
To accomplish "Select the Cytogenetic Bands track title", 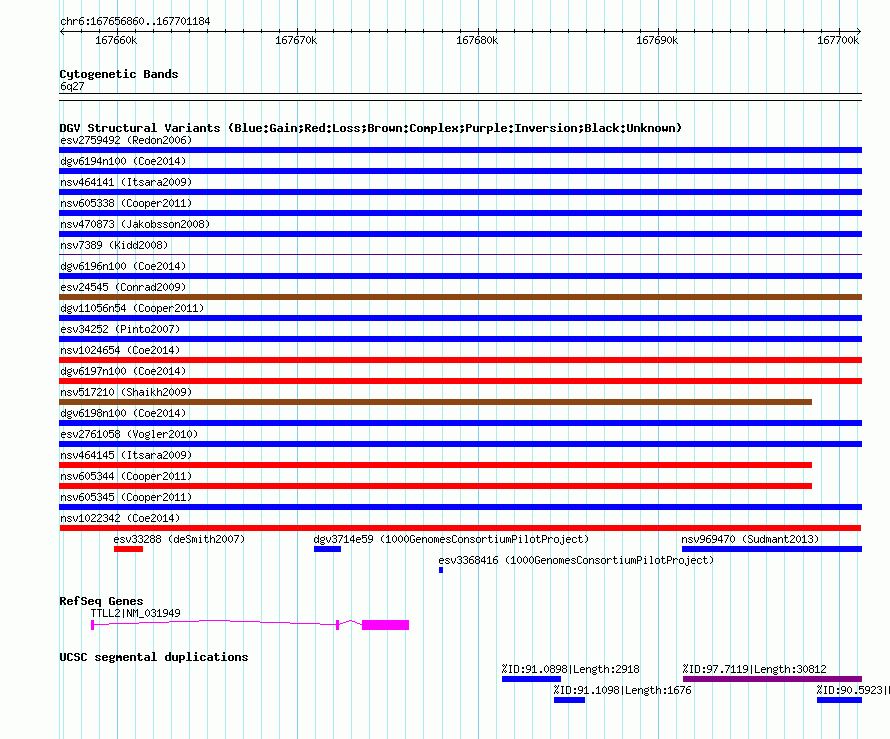I will 119,74.
